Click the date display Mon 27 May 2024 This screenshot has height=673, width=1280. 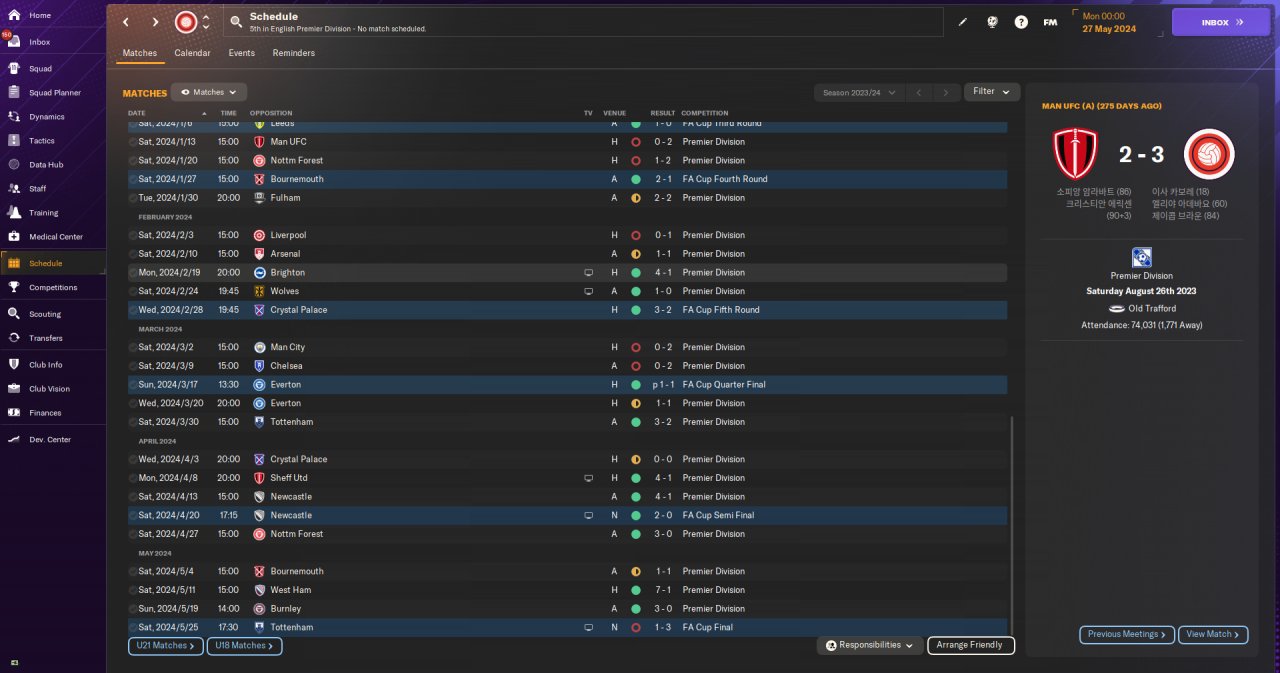(1108, 22)
